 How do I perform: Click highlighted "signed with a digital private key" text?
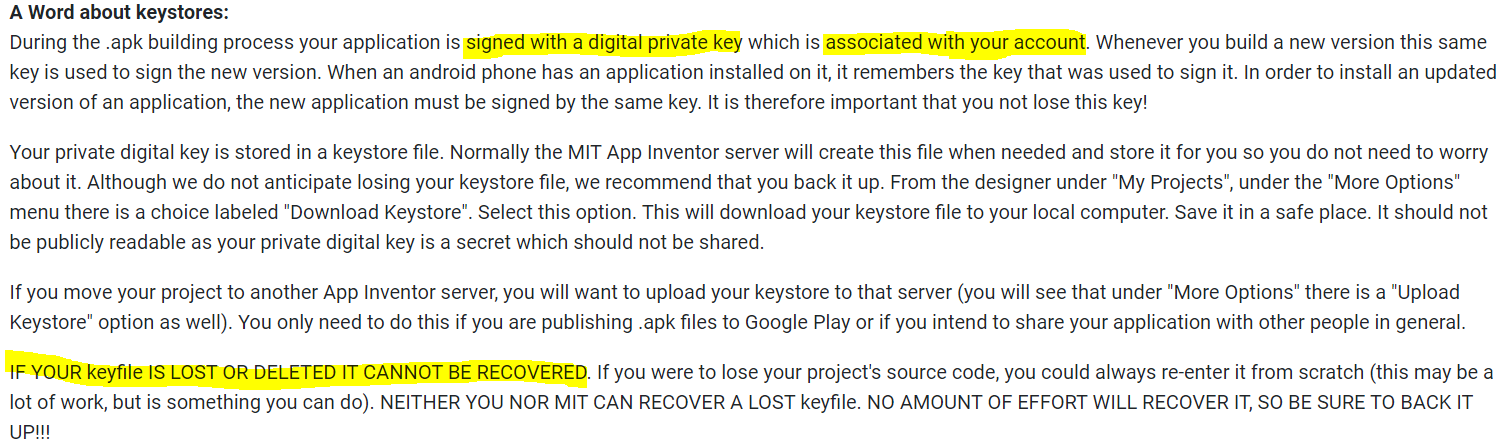(604, 43)
